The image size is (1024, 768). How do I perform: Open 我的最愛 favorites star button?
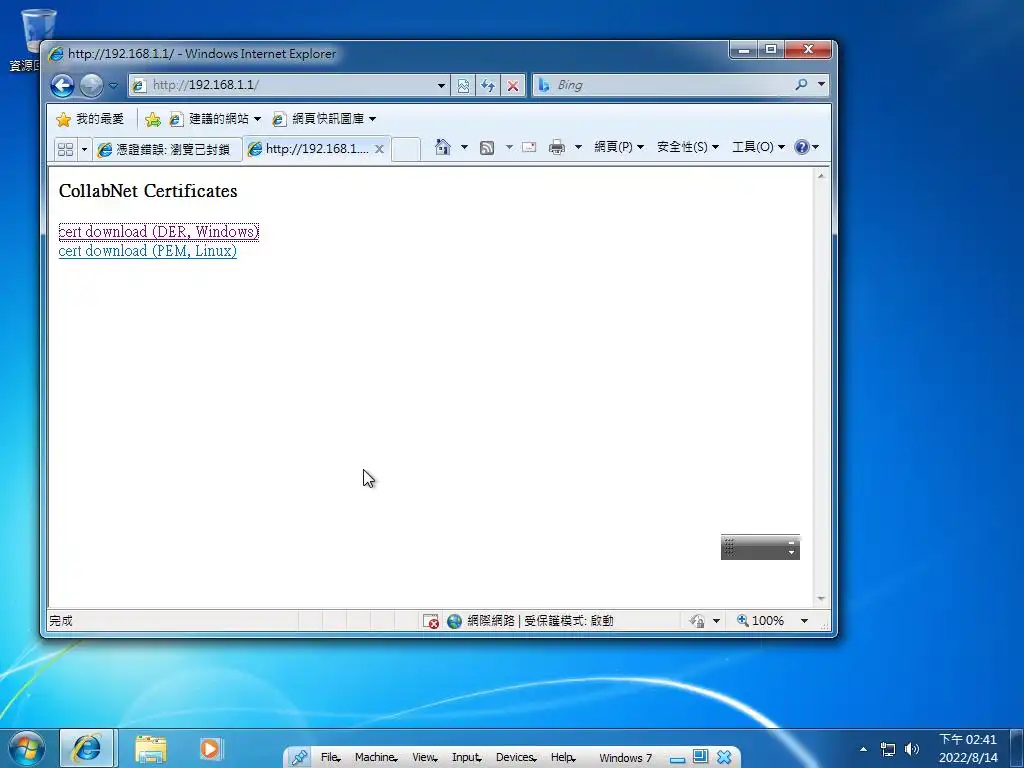pyautogui.click(x=90, y=119)
